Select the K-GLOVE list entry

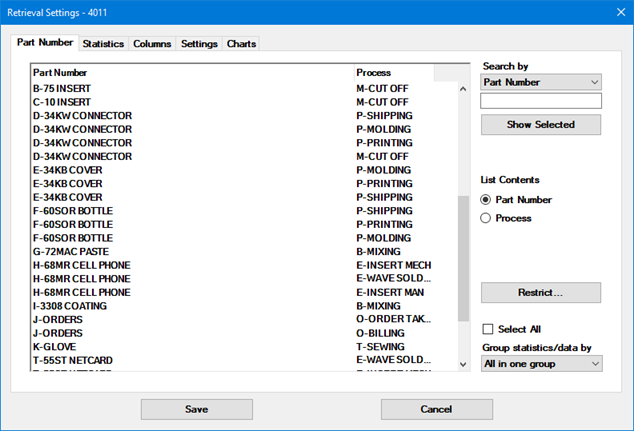55,346
